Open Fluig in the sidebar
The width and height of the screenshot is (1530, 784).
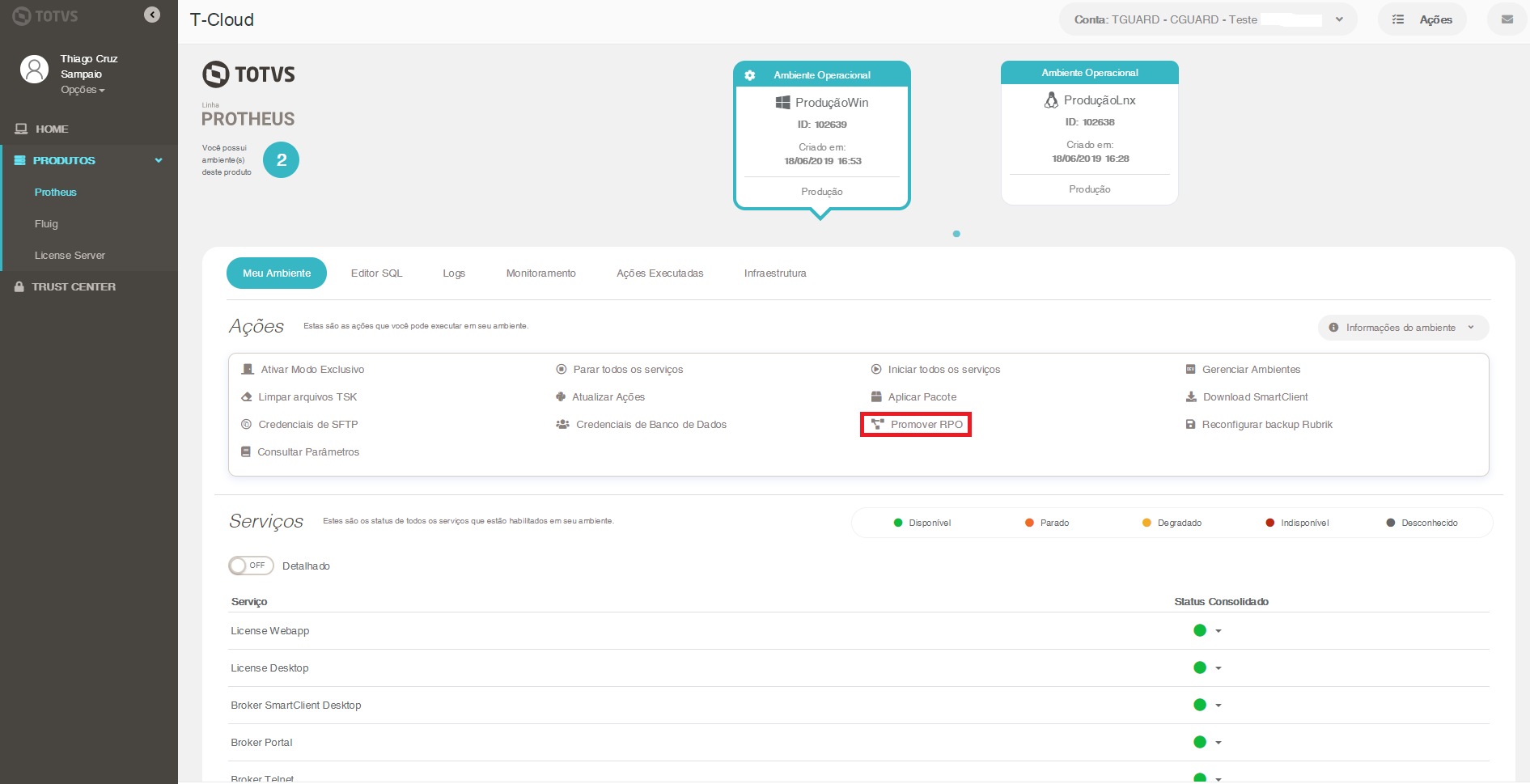point(46,223)
